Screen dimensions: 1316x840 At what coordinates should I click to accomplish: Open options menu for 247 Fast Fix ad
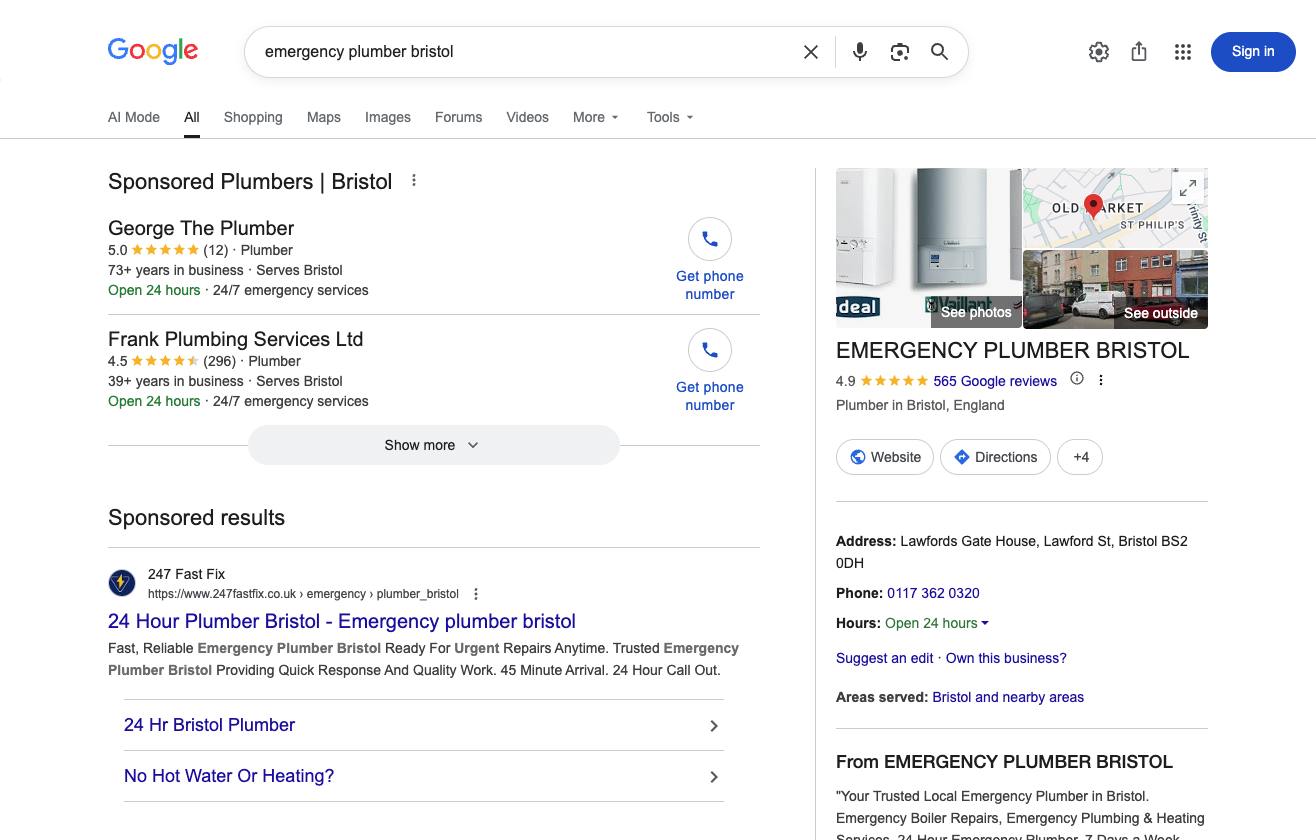[x=476, y=594]
